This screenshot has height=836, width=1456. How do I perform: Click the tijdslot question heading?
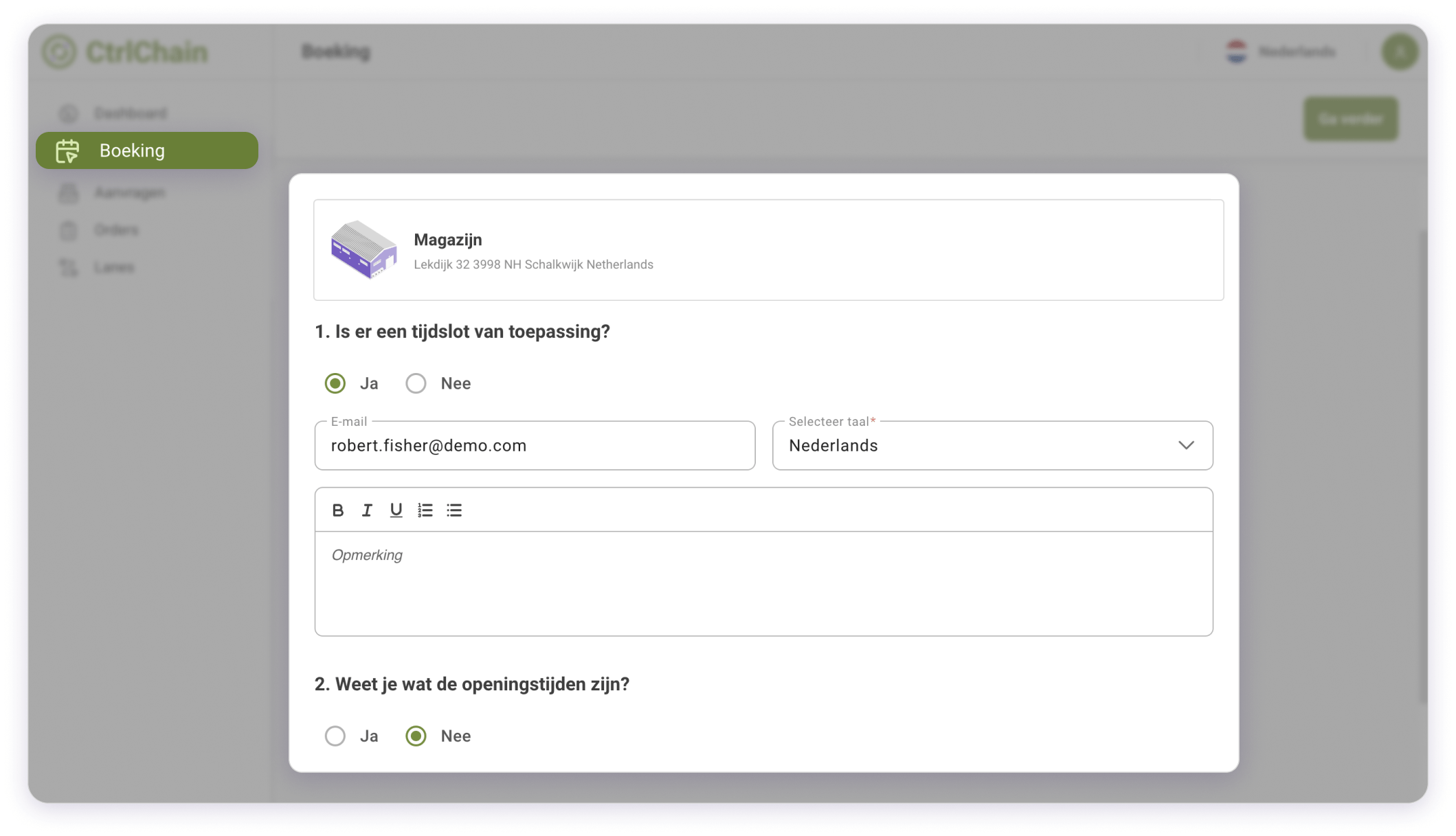click(462, 332)
